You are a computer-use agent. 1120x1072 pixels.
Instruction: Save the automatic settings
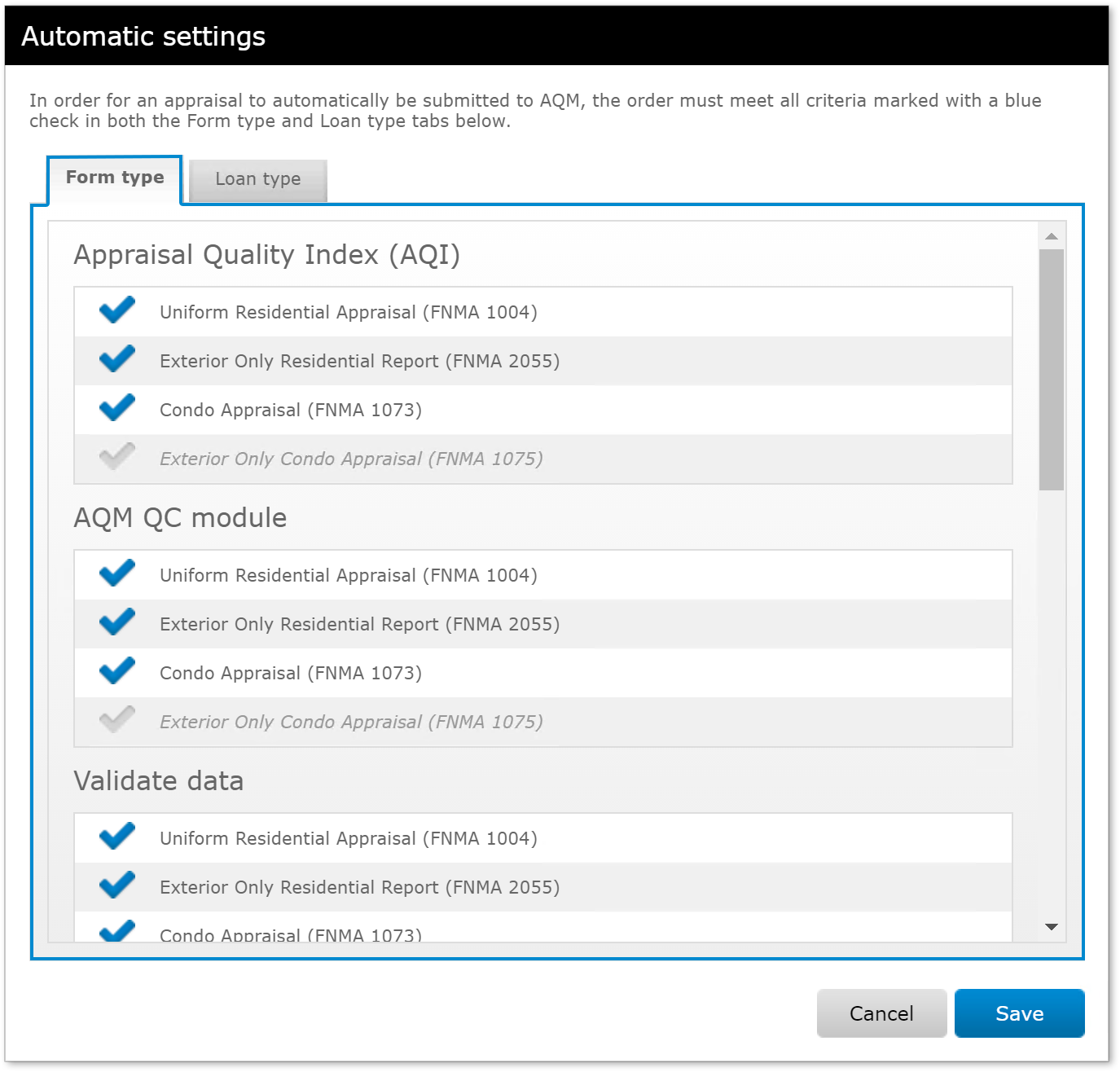(1020, 1013)
